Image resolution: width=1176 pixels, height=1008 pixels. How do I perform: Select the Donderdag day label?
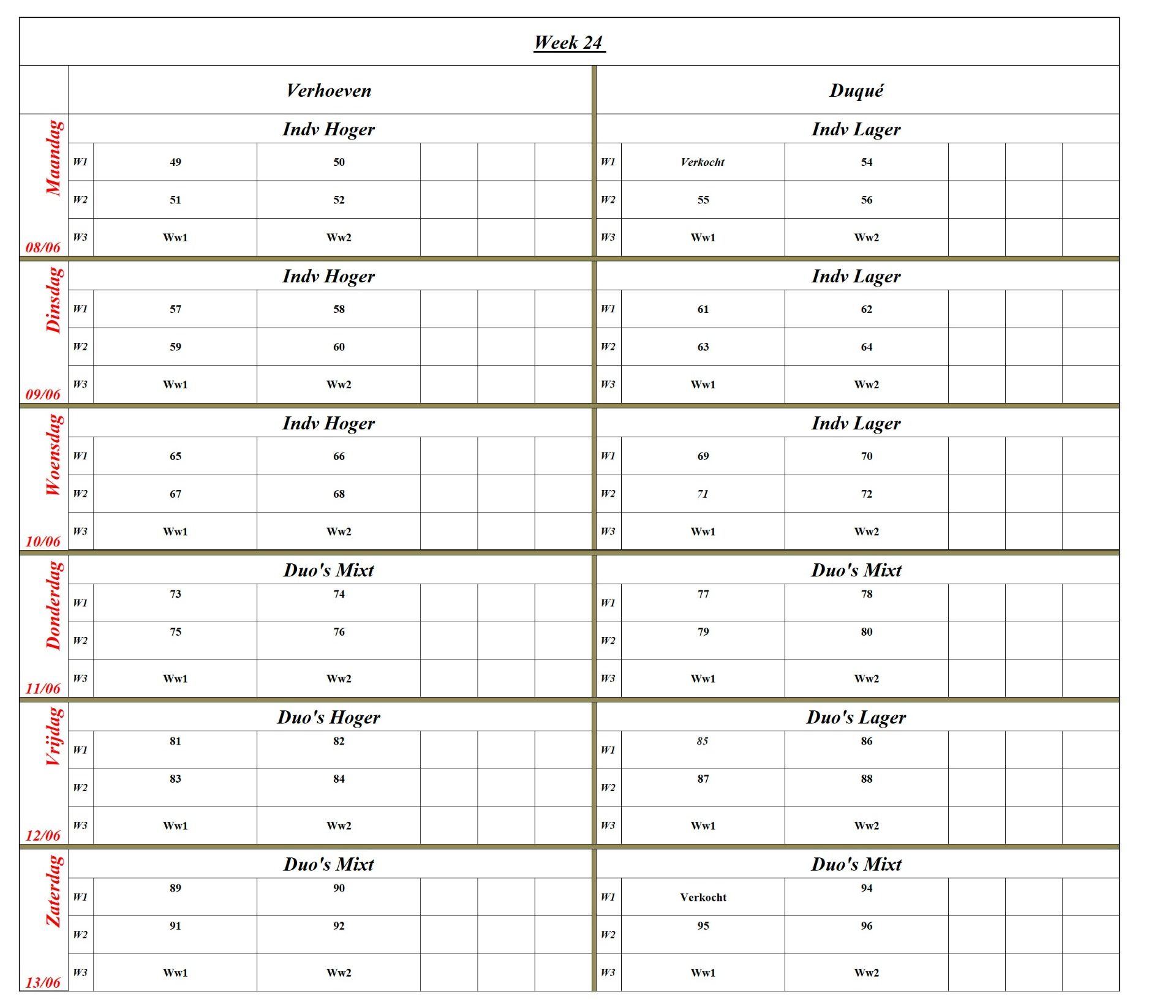[x=54, y=606]
